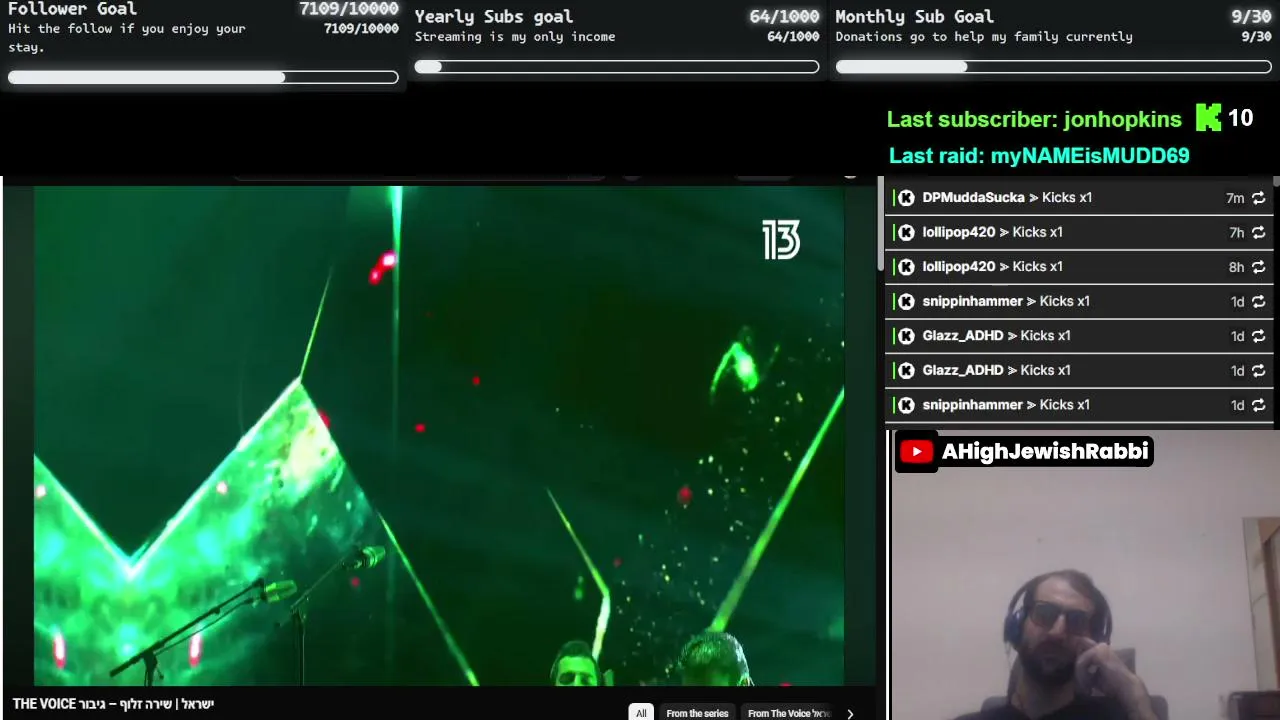Click the Kick icon on lollipop420's 7h row
The width and height of the screenshot is (1280, 720).
tap(906, 232)
